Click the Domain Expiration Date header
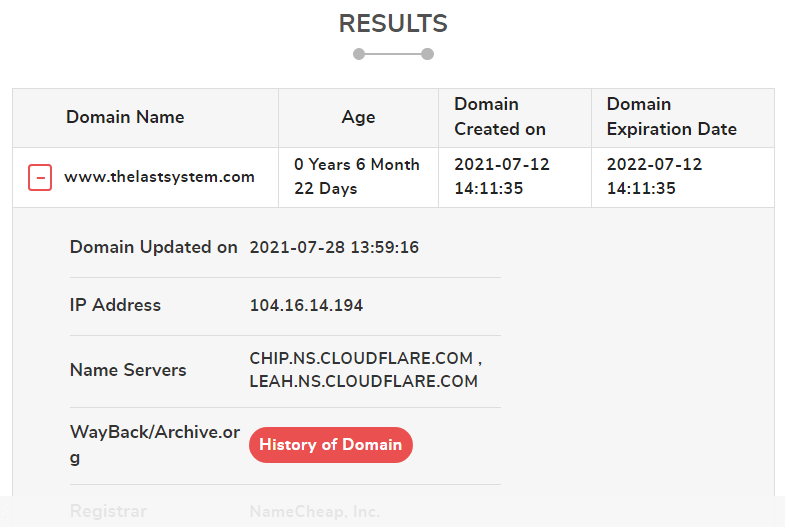Viewport: 785px width, 527px height. (671, 117)
